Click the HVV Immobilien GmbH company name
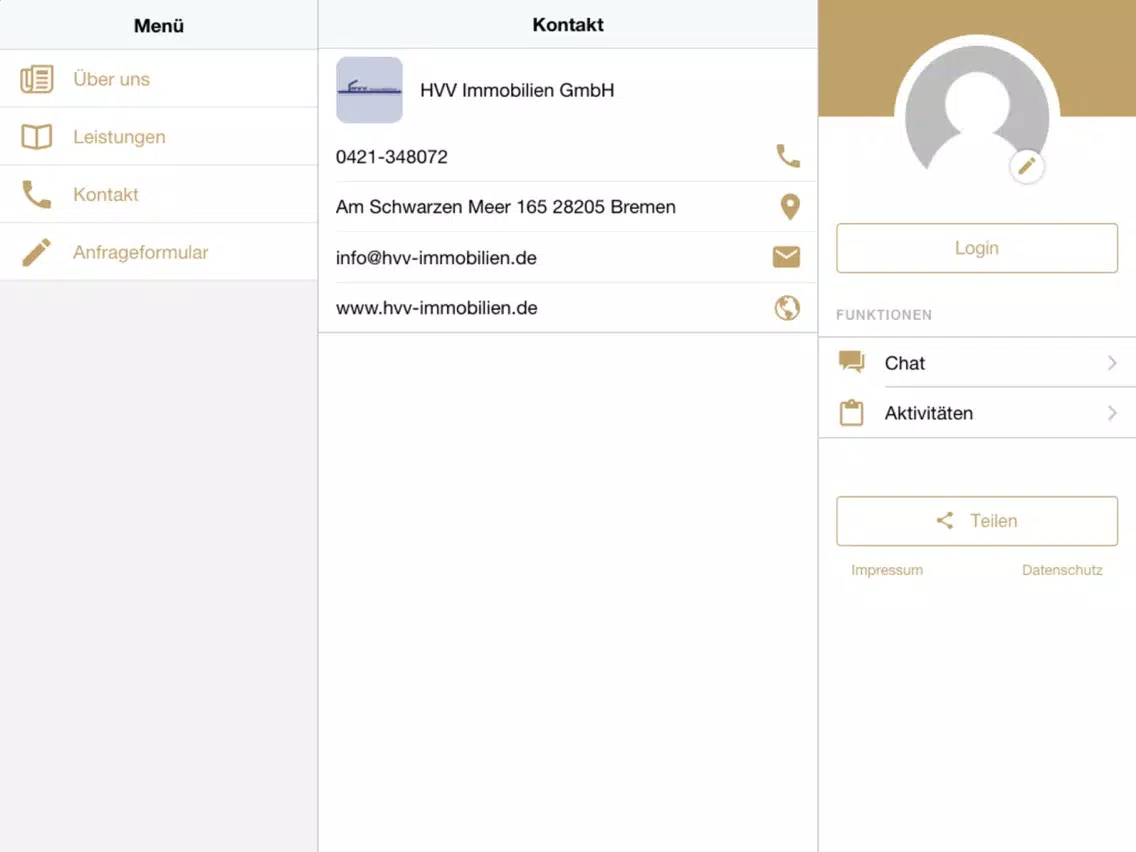 pos(517,90)
